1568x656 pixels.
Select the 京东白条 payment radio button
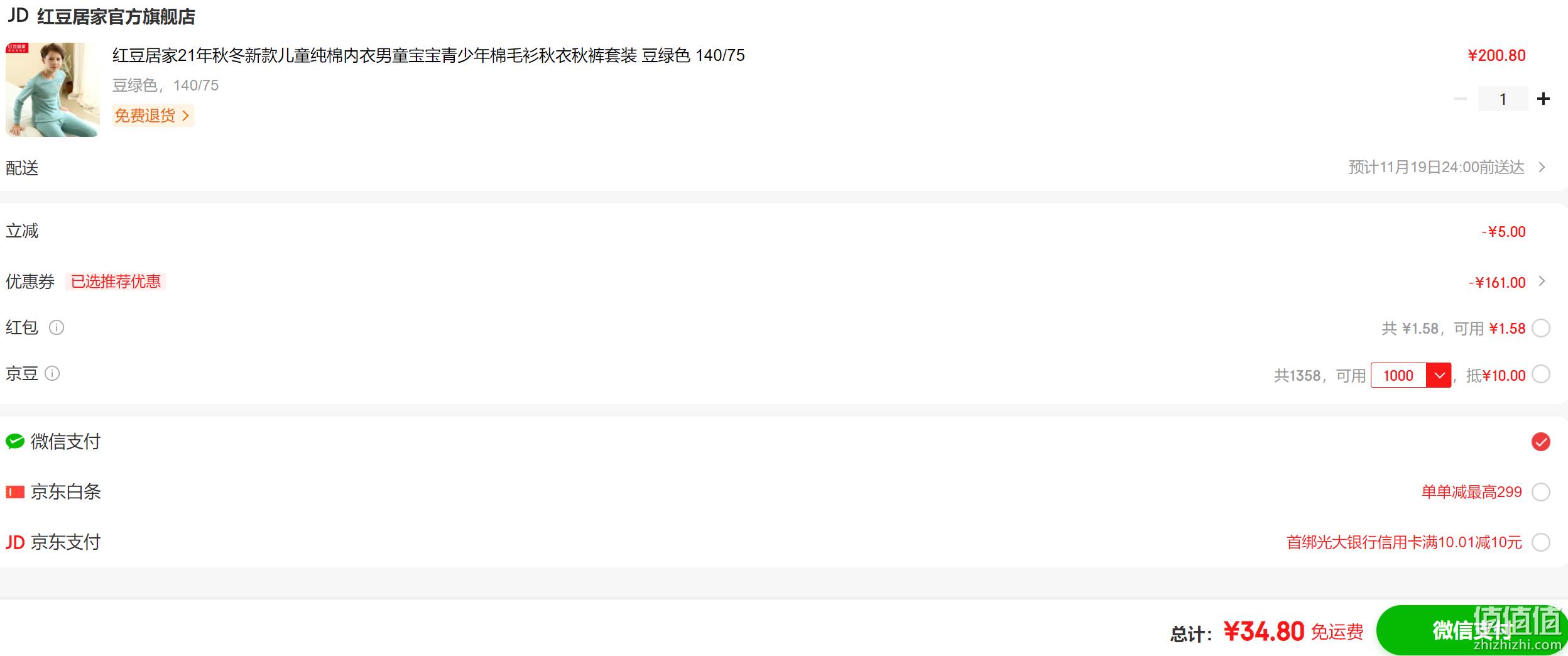click(1541, 492)
